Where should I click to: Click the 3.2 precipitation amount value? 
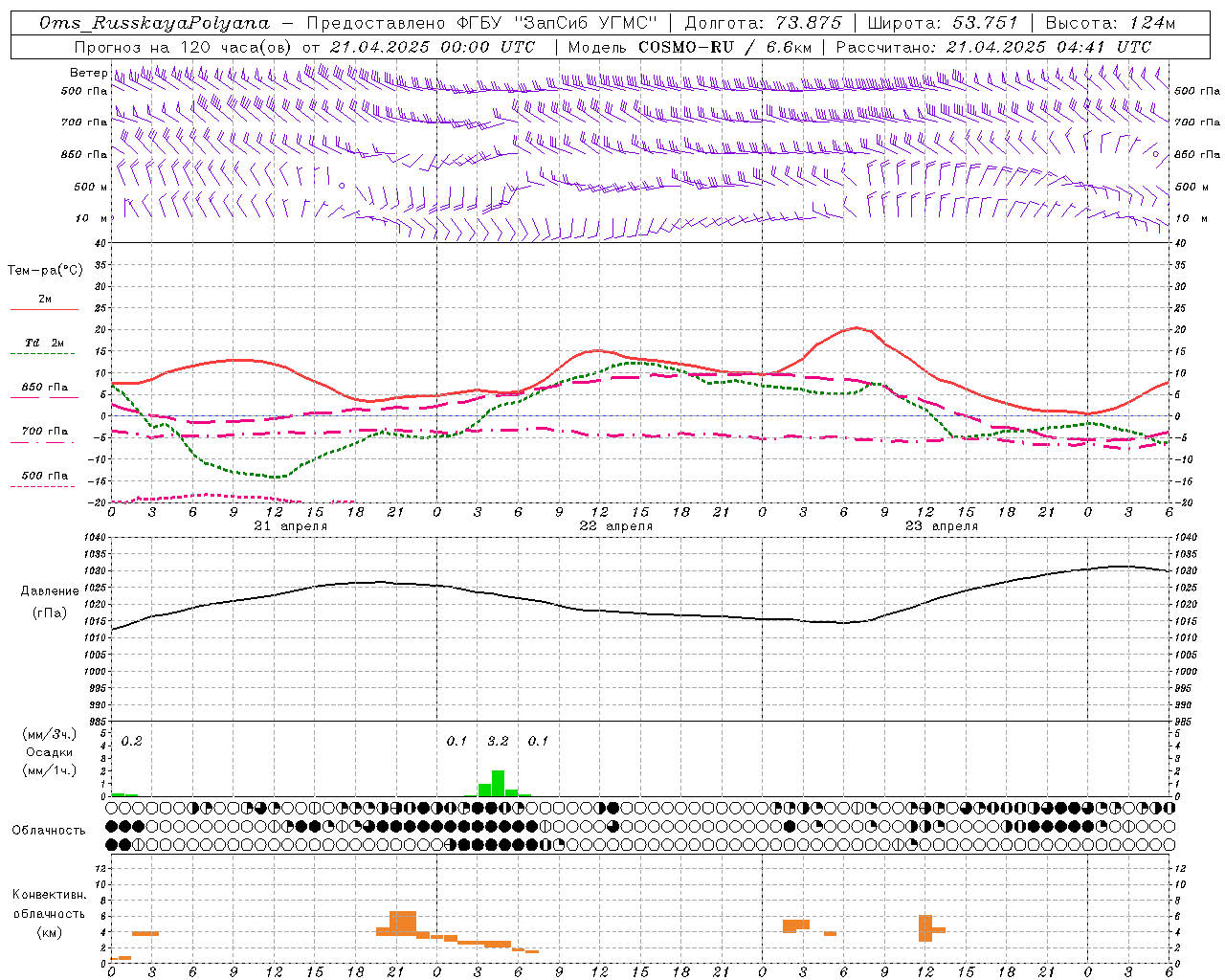[498, 742]
